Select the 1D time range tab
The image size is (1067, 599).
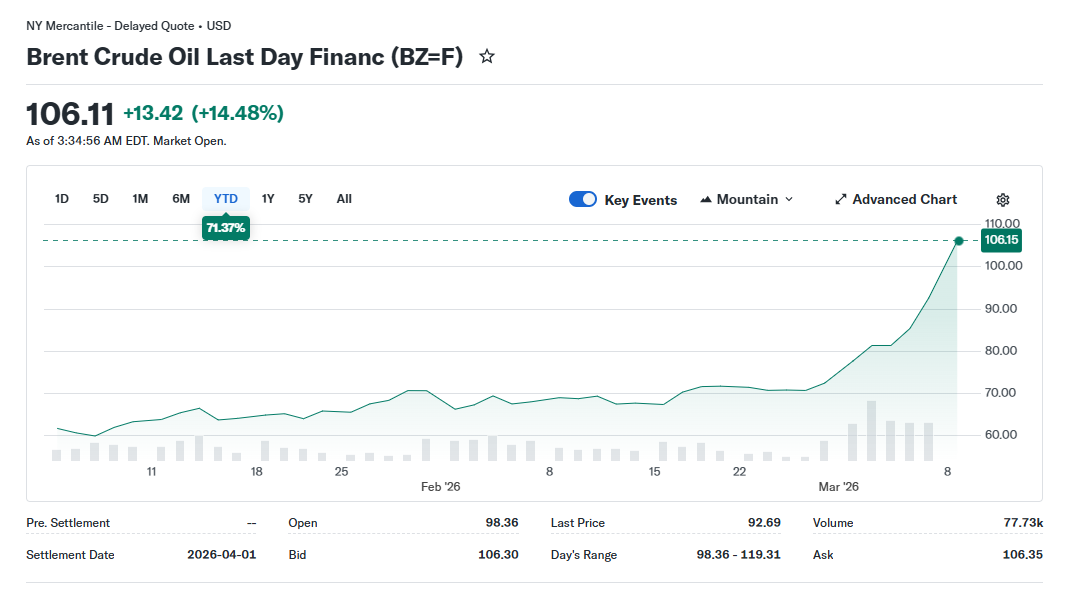point(62,199)
